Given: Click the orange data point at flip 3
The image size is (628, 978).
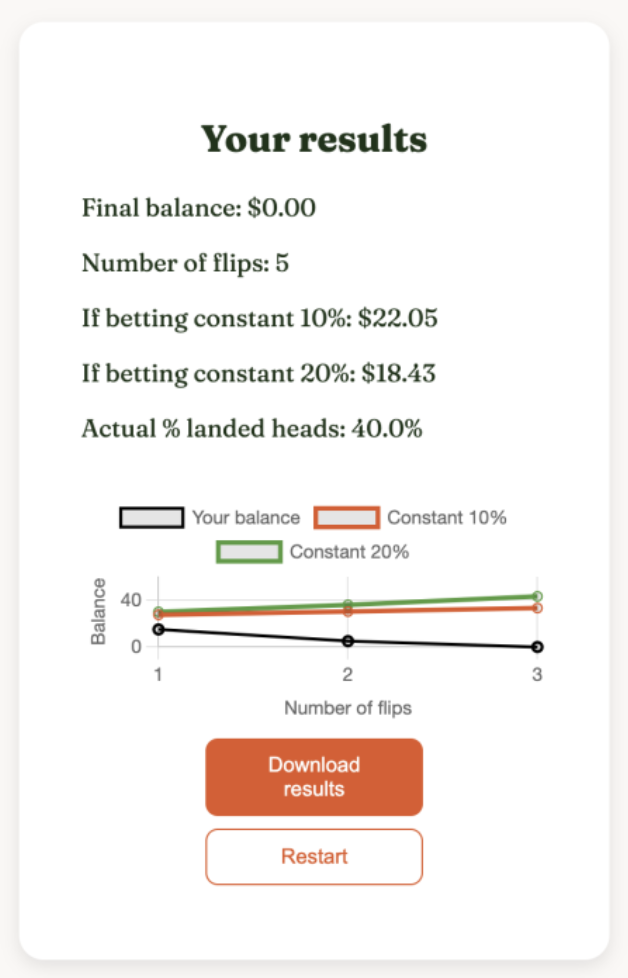Looking at the screenshot, I should point(537,608).
